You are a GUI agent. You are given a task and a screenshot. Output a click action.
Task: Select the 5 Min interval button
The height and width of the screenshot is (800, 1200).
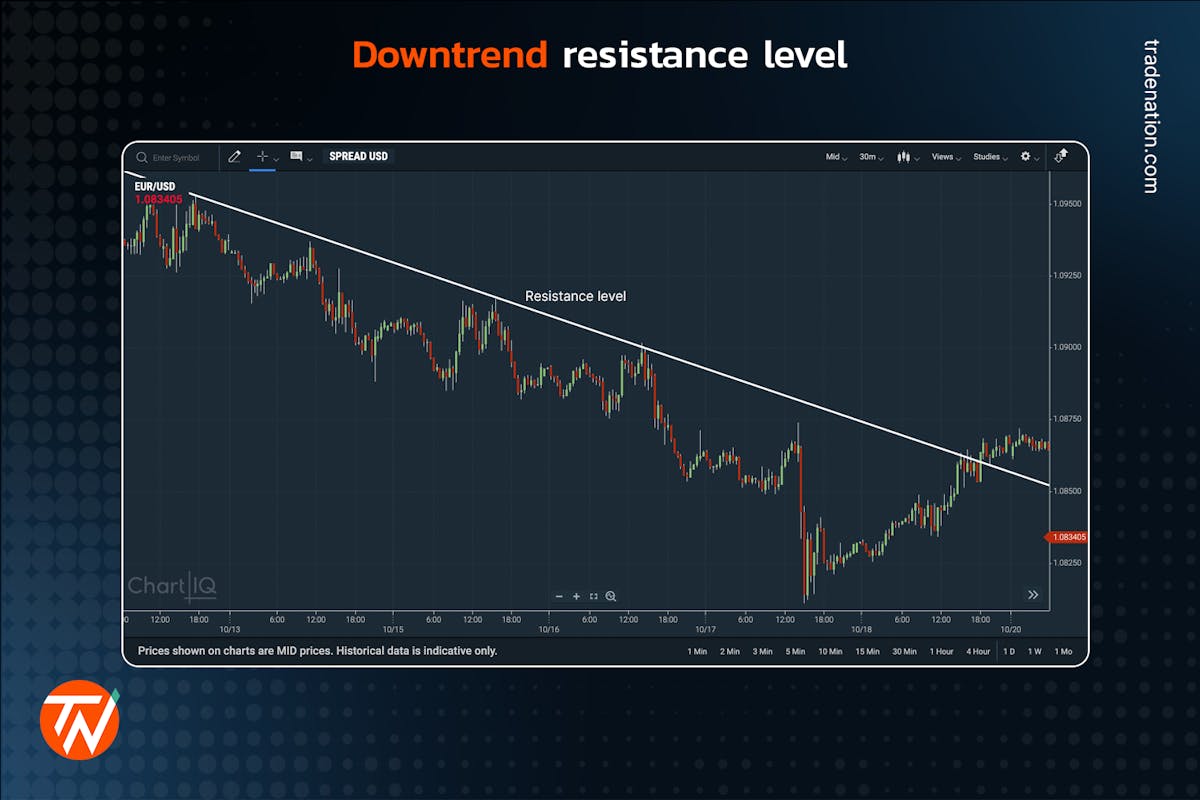(794, 651)
